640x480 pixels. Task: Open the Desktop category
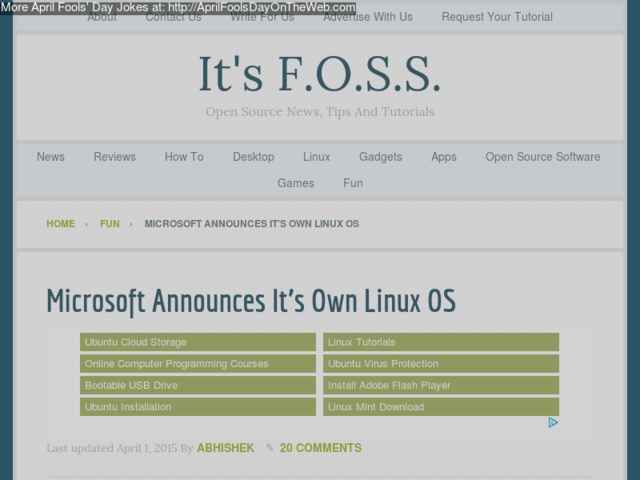253,157
